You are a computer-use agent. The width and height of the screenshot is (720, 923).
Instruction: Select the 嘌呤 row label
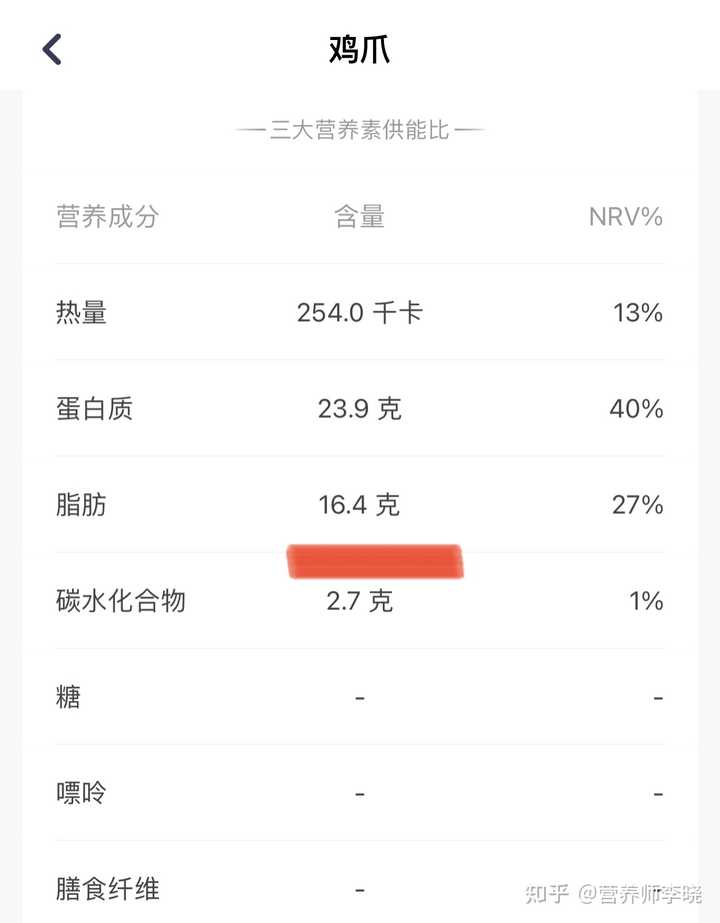click(81, 793)
